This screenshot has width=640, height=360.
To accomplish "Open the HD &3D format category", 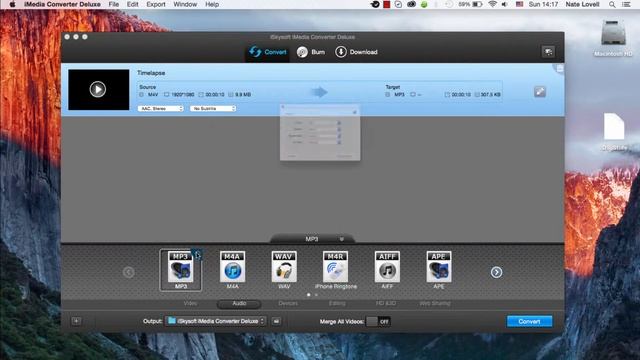I will (x=386, y=303).
